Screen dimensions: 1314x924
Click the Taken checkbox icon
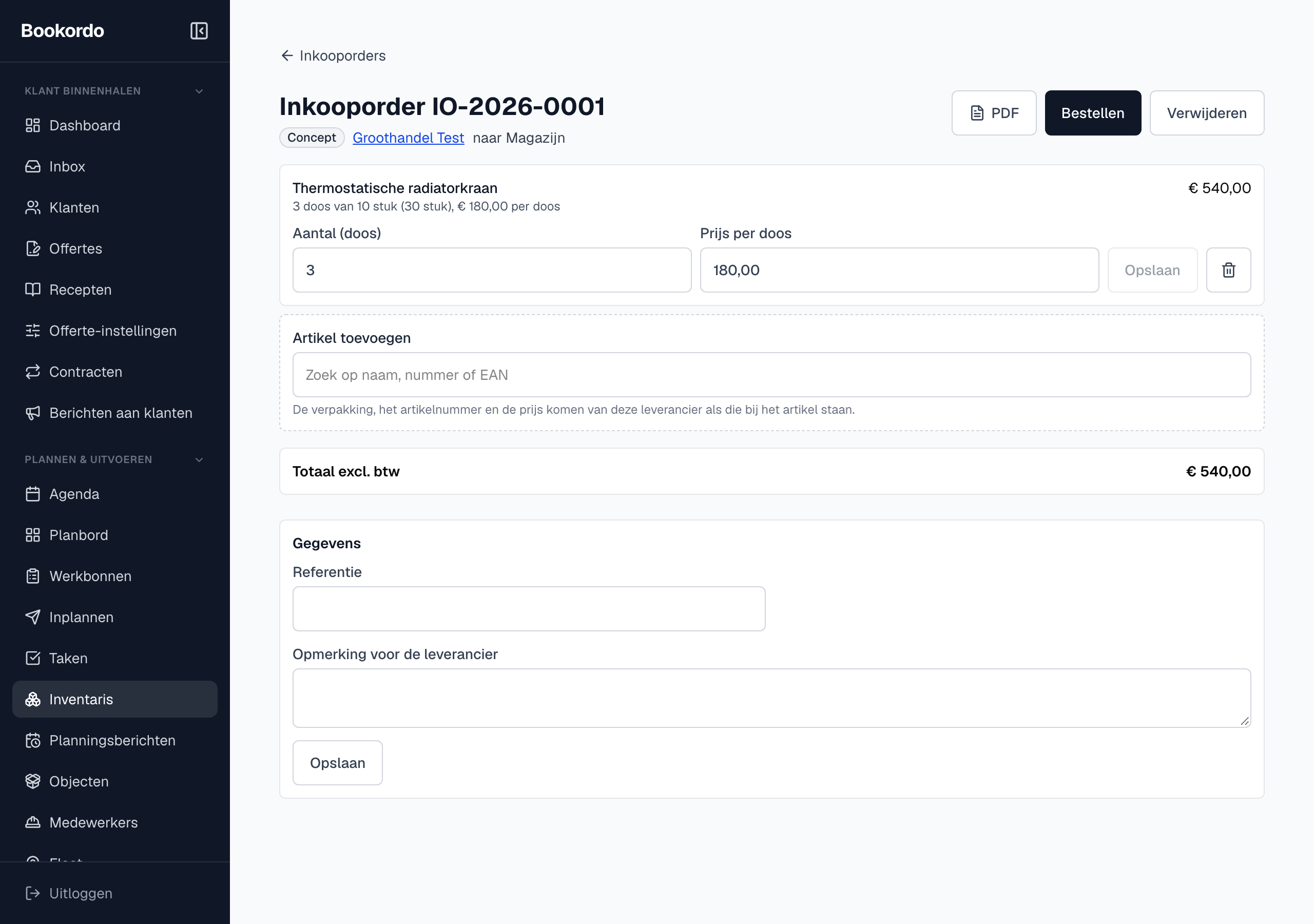(x=33, y=659)
